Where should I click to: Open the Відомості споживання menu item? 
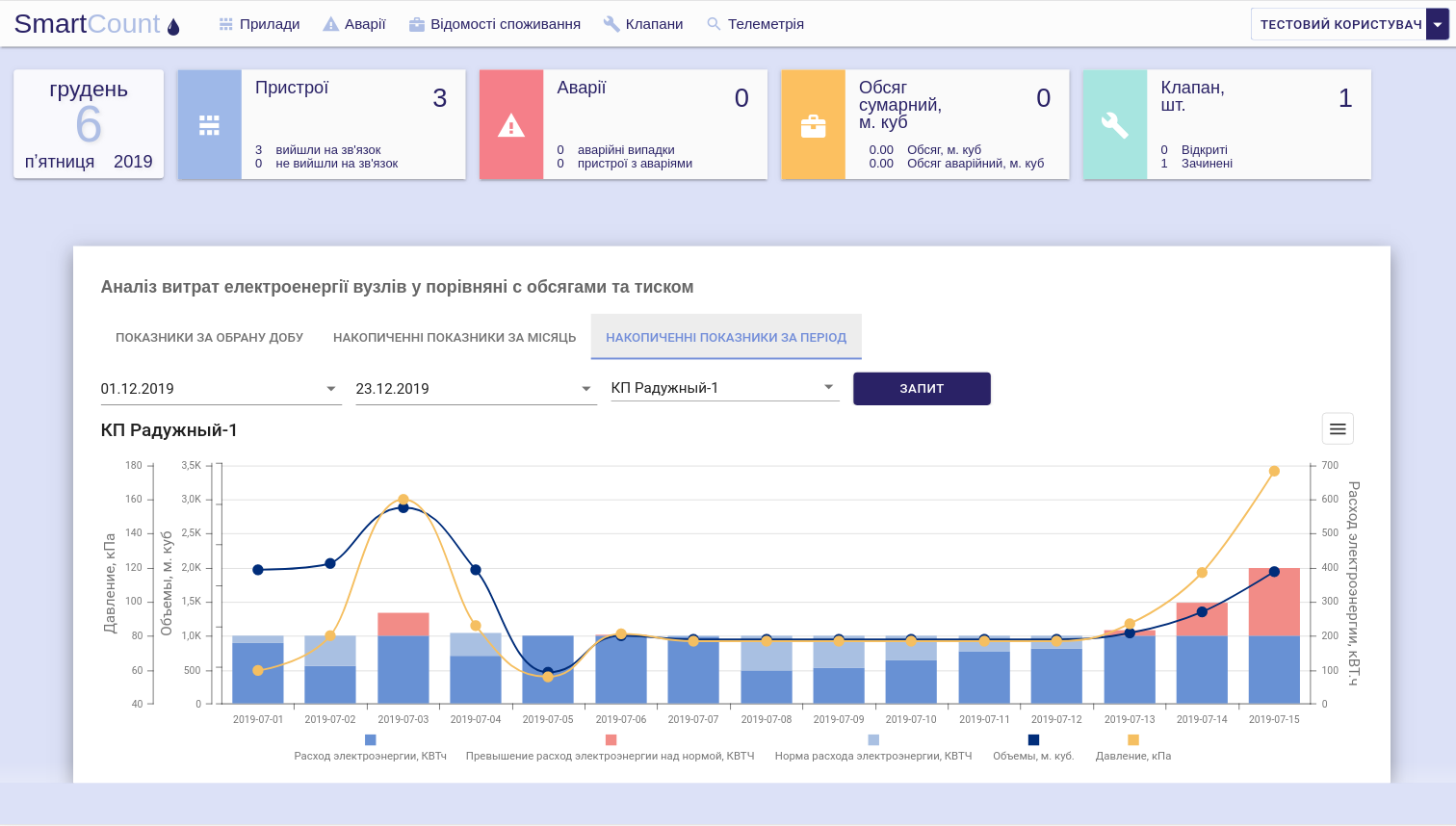coord(495,23)
